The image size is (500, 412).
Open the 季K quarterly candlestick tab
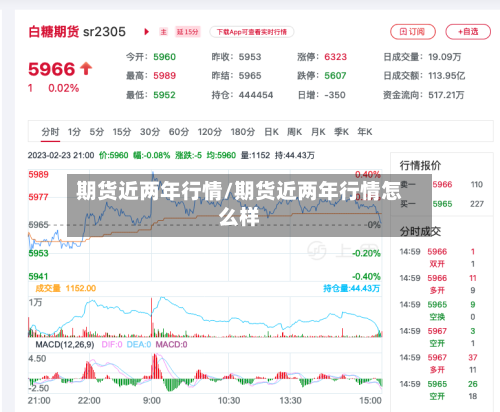(x=341, y=132)
